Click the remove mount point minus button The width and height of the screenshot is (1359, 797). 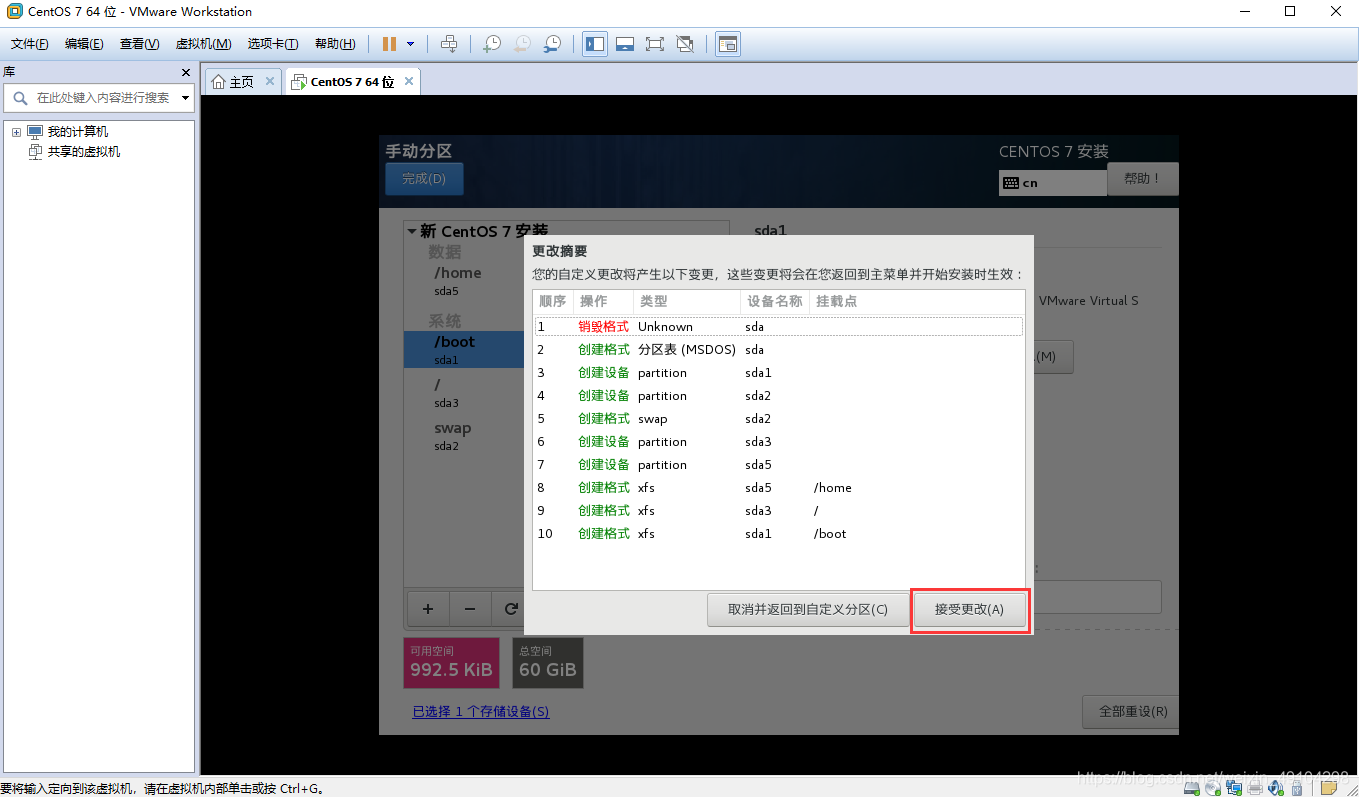470,609
